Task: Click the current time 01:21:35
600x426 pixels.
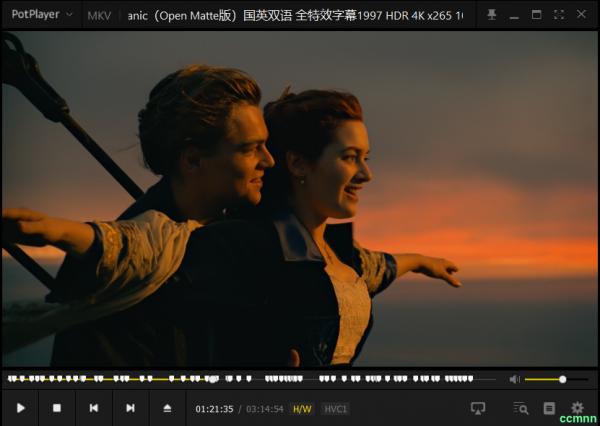Action: pos(214,409)
